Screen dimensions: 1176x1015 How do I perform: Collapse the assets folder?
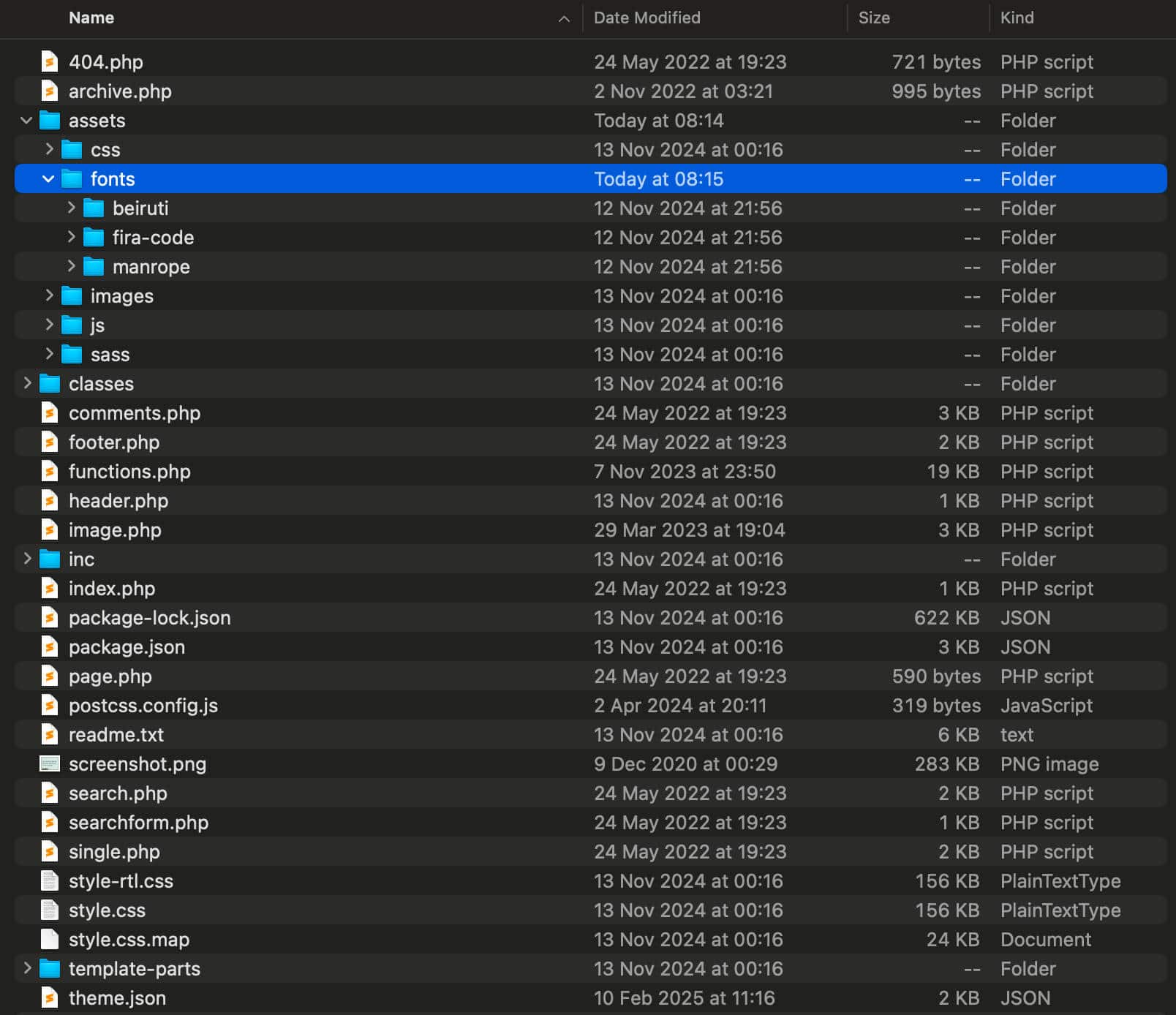[27, 120]
